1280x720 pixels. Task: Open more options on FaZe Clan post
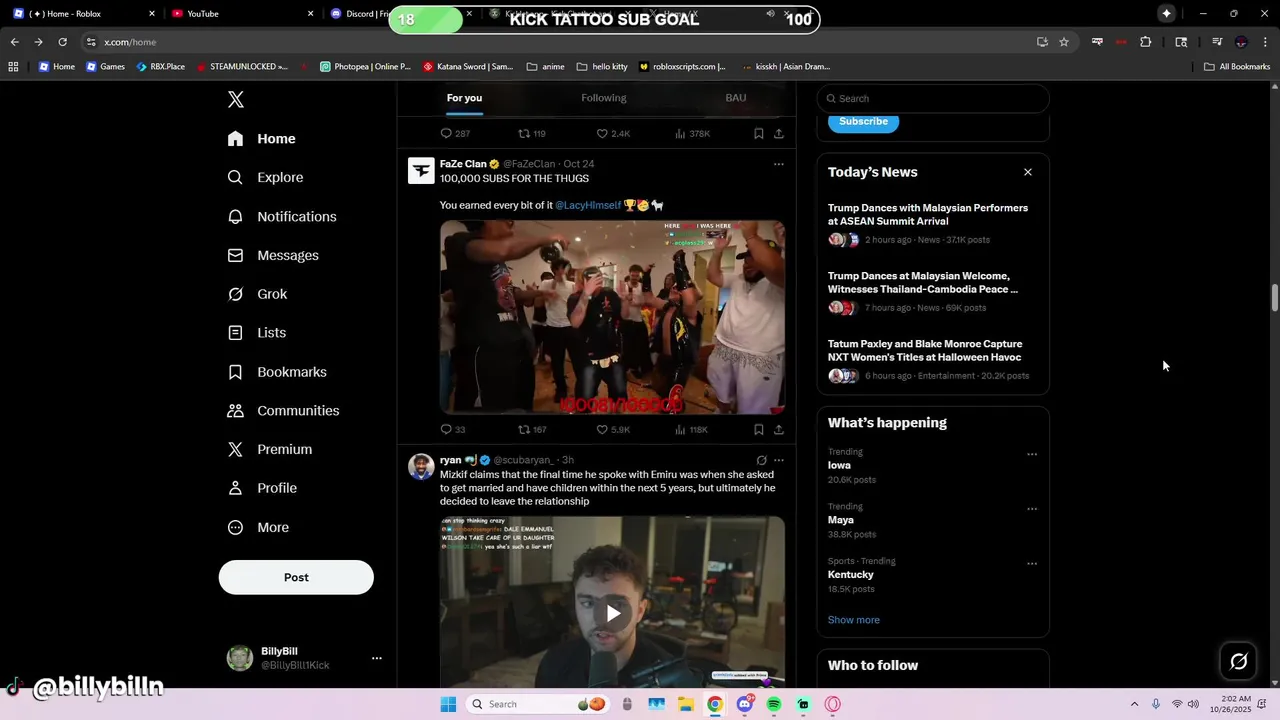pyautogui.click(x=779, y=164)
